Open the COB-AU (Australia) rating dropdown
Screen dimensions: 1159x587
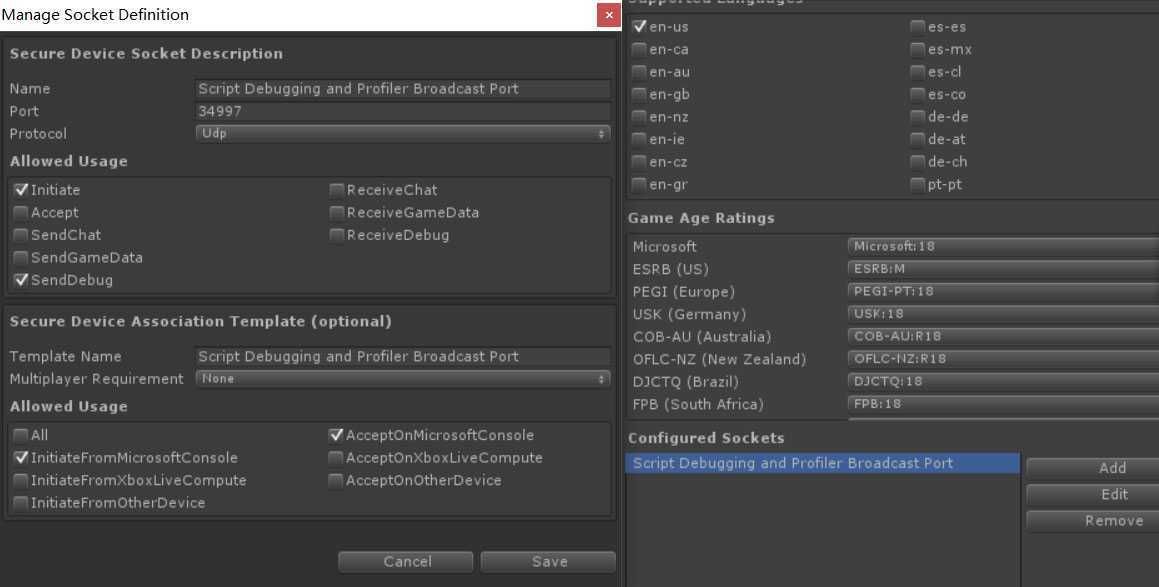(1003, 336)
